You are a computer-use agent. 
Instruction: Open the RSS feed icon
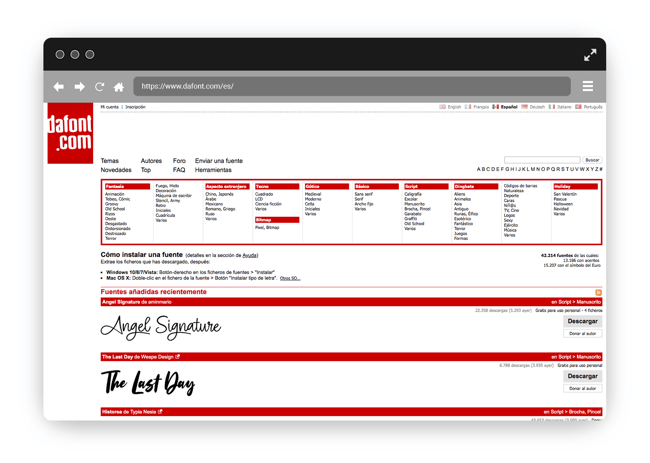click(x=599, y=292)
